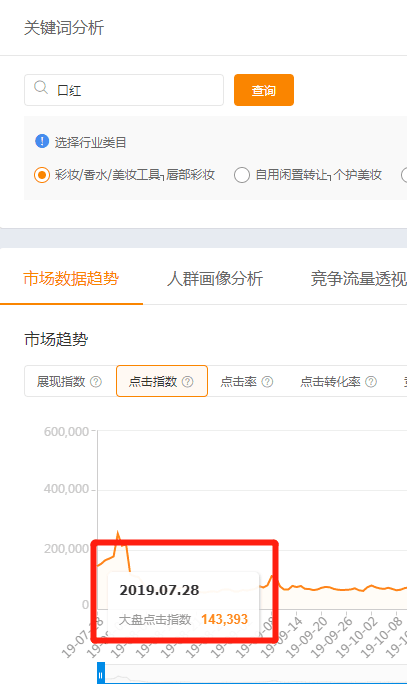Open help icon next to 展现指数
407x684 pixels.
point(96,382)
